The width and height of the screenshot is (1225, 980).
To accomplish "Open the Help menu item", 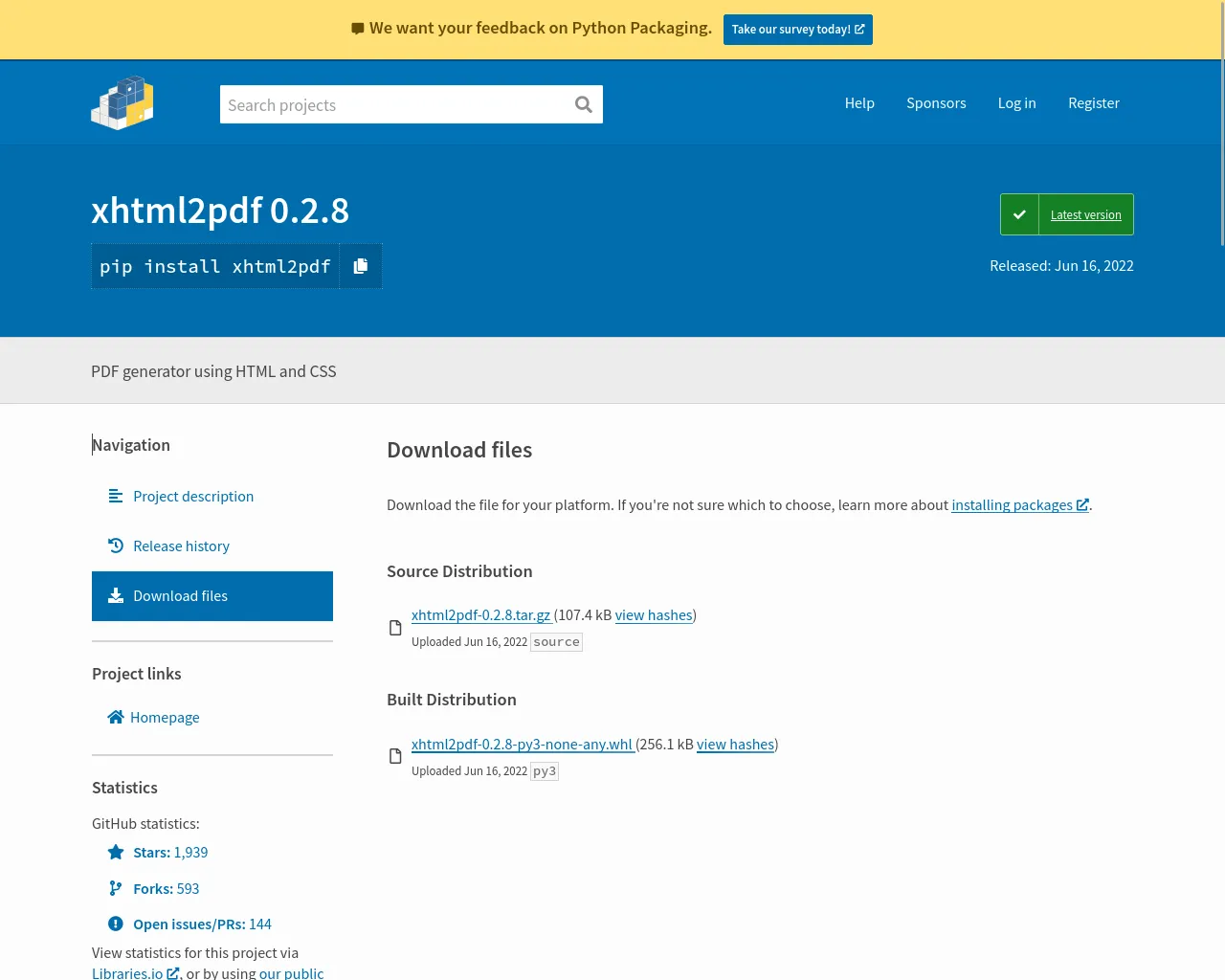I will point(859,102).
